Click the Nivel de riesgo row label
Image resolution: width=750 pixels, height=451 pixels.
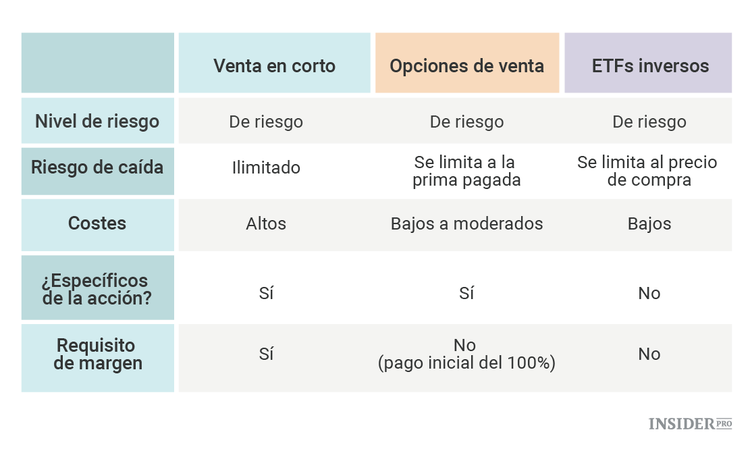[97, 122]
